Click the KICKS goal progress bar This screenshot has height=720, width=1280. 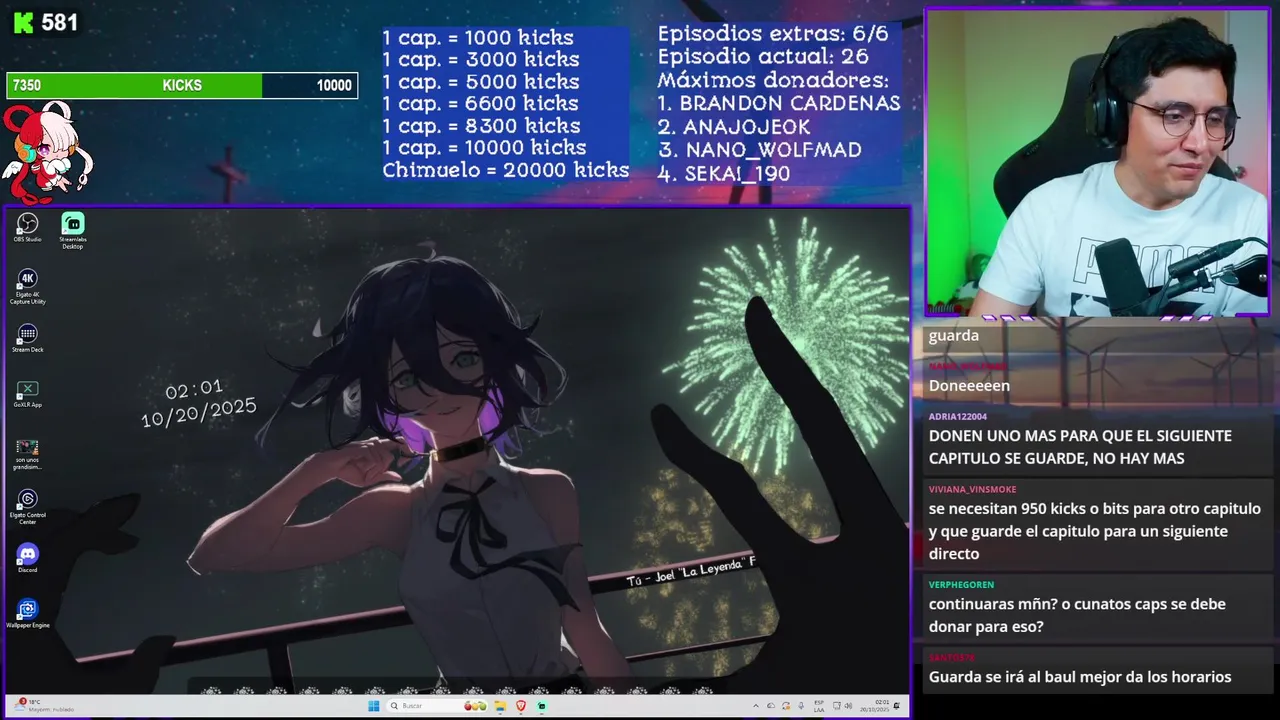[x=182, y=85]
